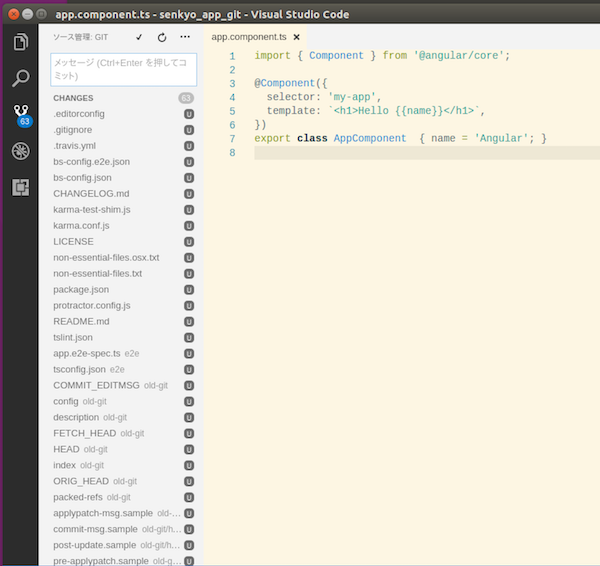Click '@angular/core' string in editor
This screenshot has width=600, height=566.
[x=458, y=55]
